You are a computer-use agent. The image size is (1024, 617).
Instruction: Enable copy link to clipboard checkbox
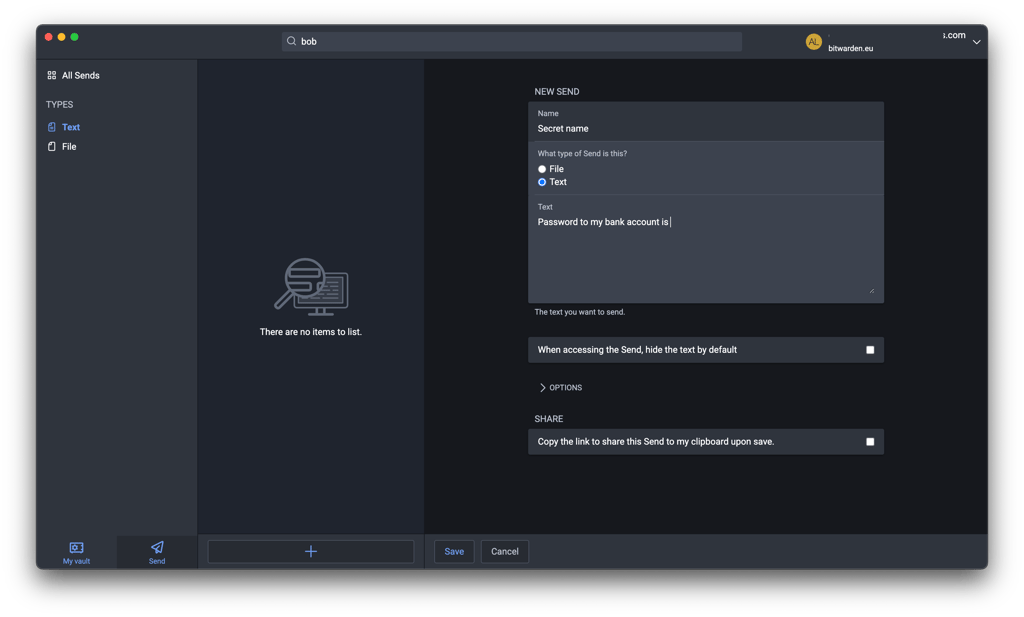[870, 442]
